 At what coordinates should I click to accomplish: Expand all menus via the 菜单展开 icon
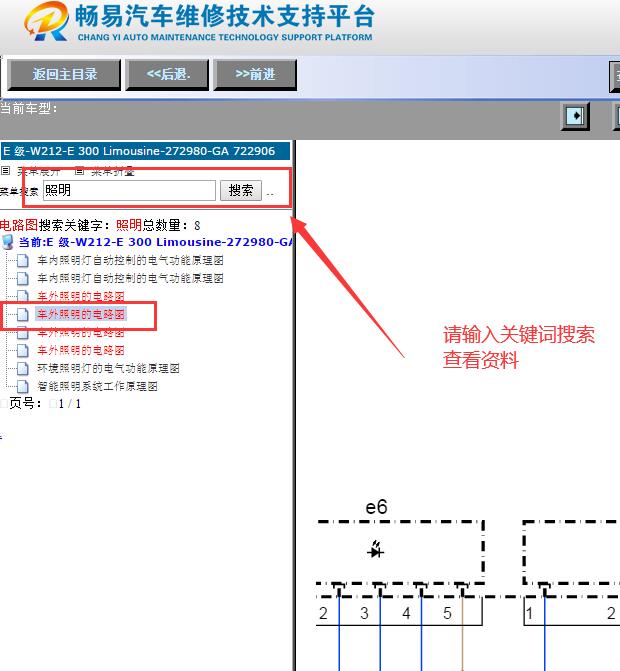tap(5, 171)
